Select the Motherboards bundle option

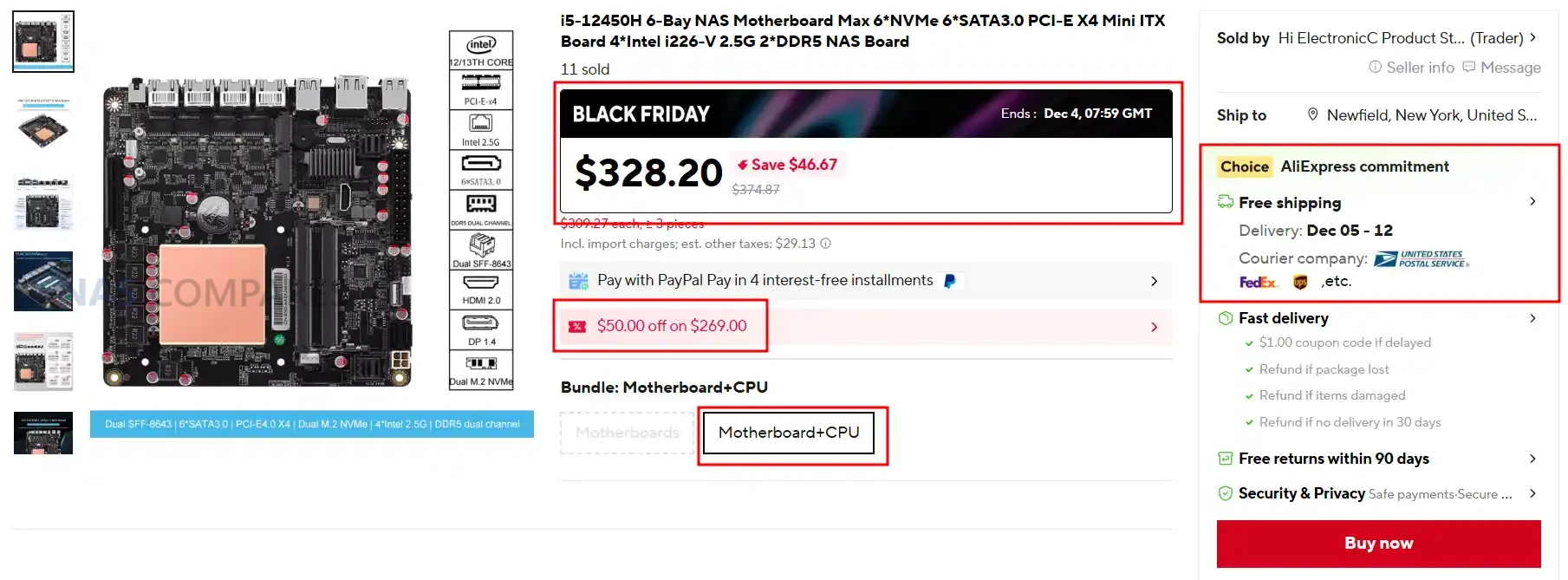coord(628,433)
